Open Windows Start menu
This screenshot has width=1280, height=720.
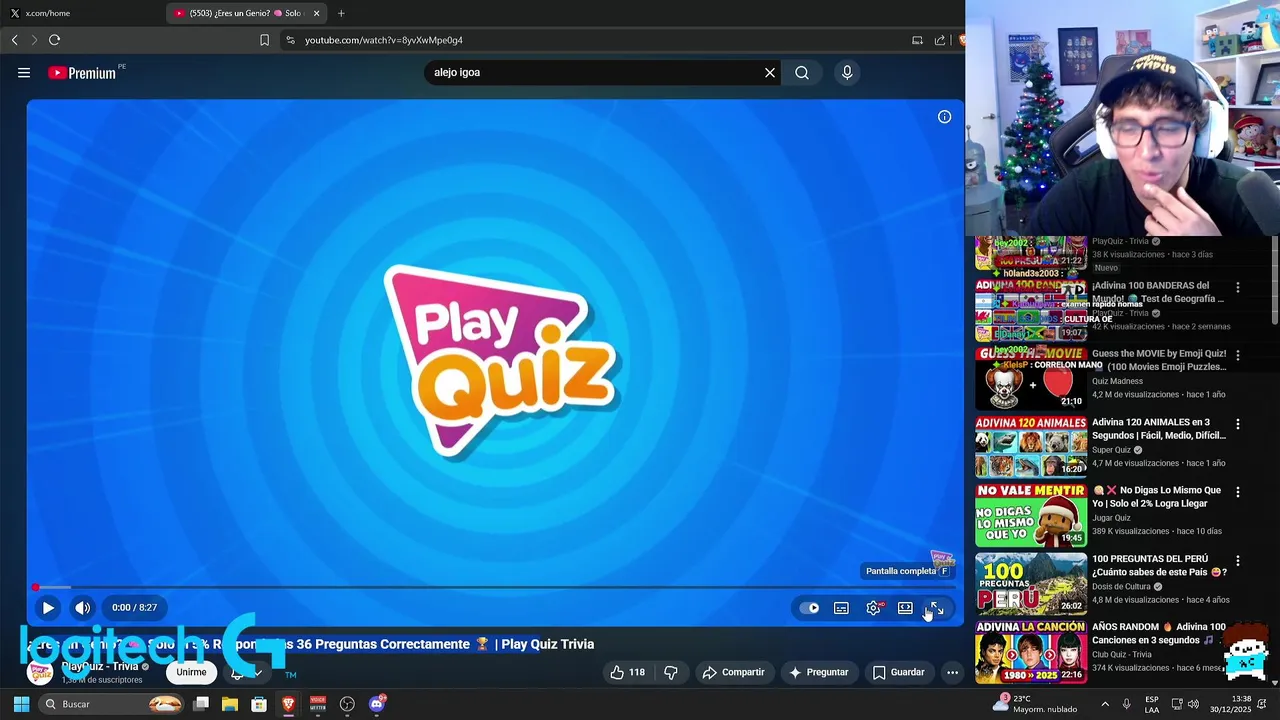(x=21, y=704)
